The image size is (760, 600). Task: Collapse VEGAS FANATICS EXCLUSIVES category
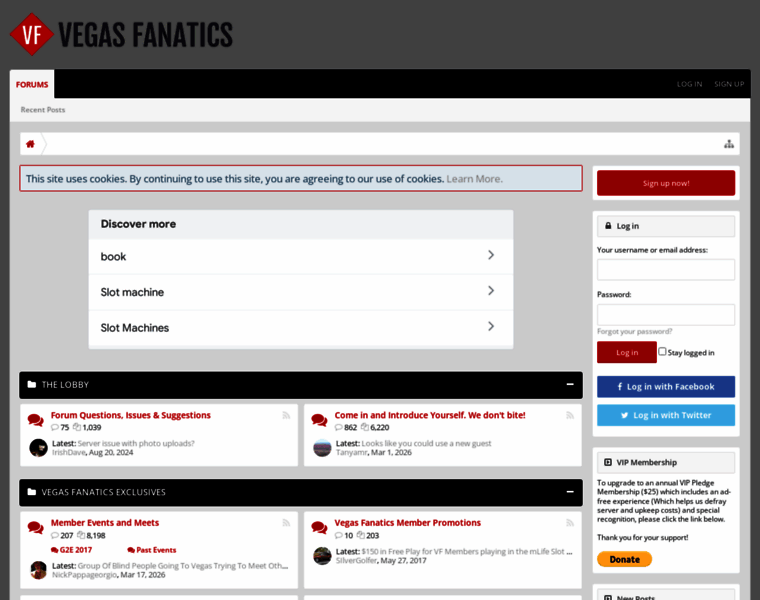(x=570, y=492)
